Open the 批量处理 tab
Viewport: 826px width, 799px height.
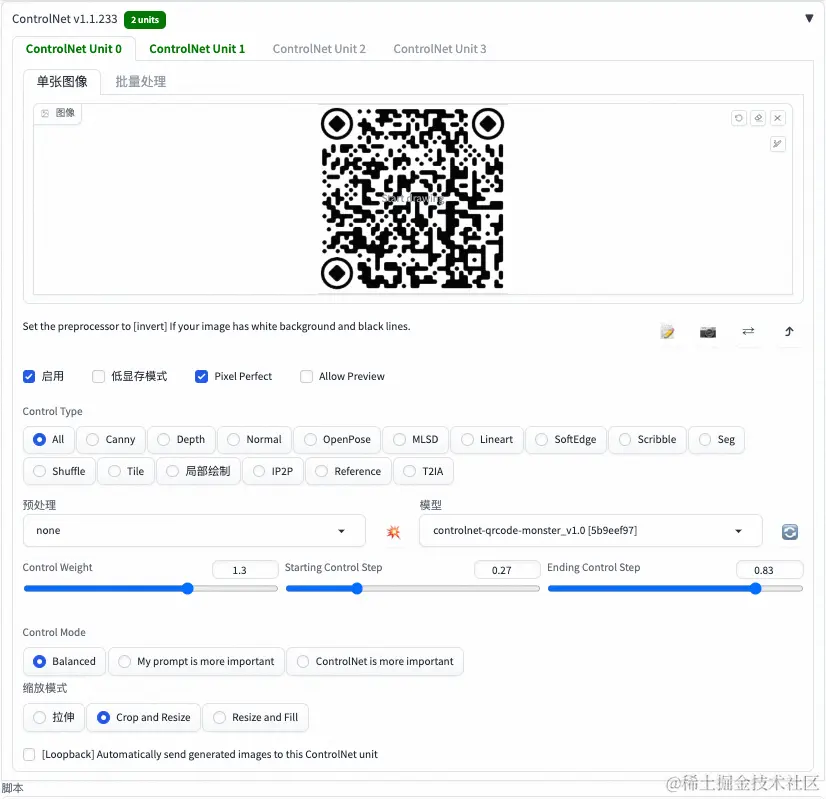point(141,82)
